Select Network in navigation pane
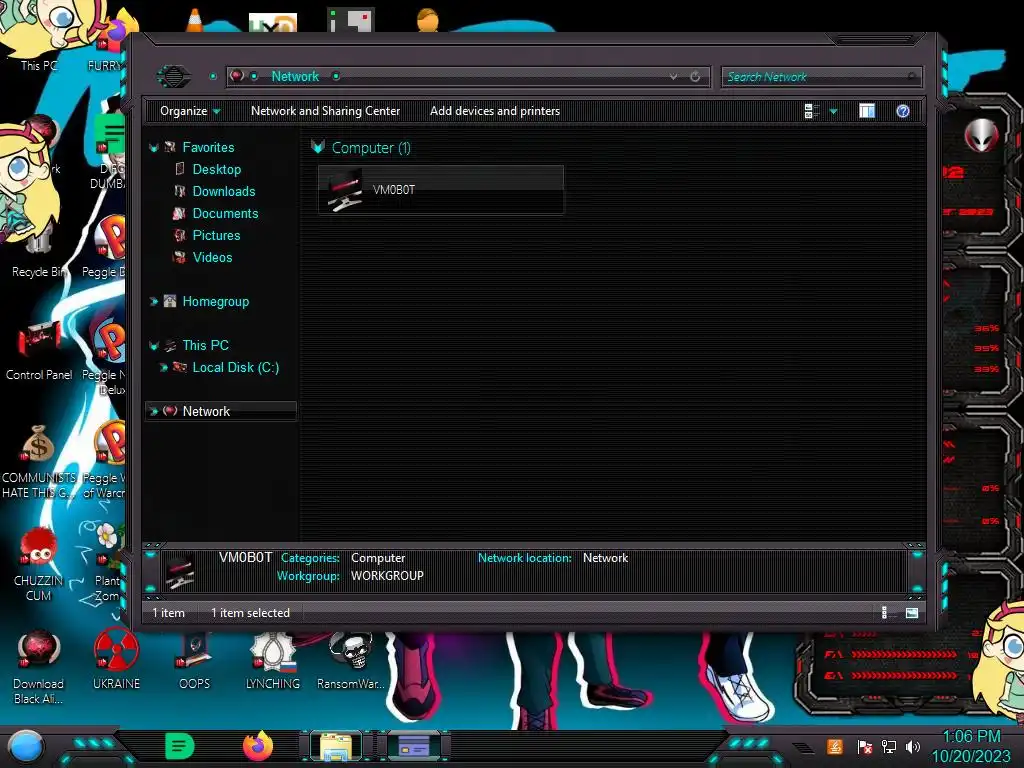The image size is (1024, 768). (206, 411)
